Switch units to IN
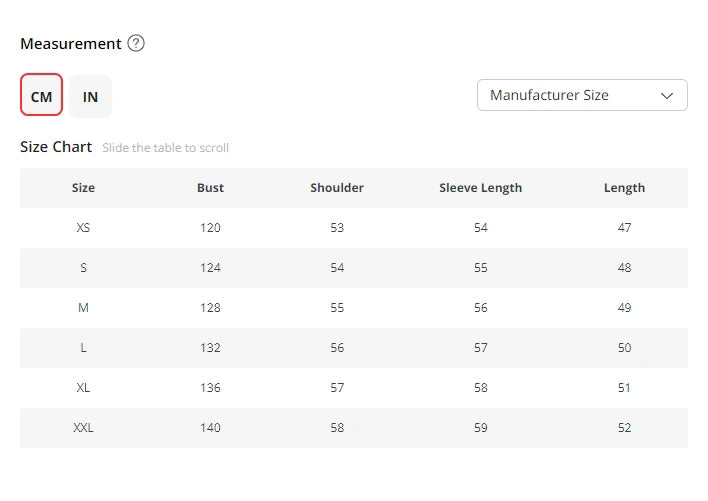This screenshot has width=708, height=501. point(90,96)
